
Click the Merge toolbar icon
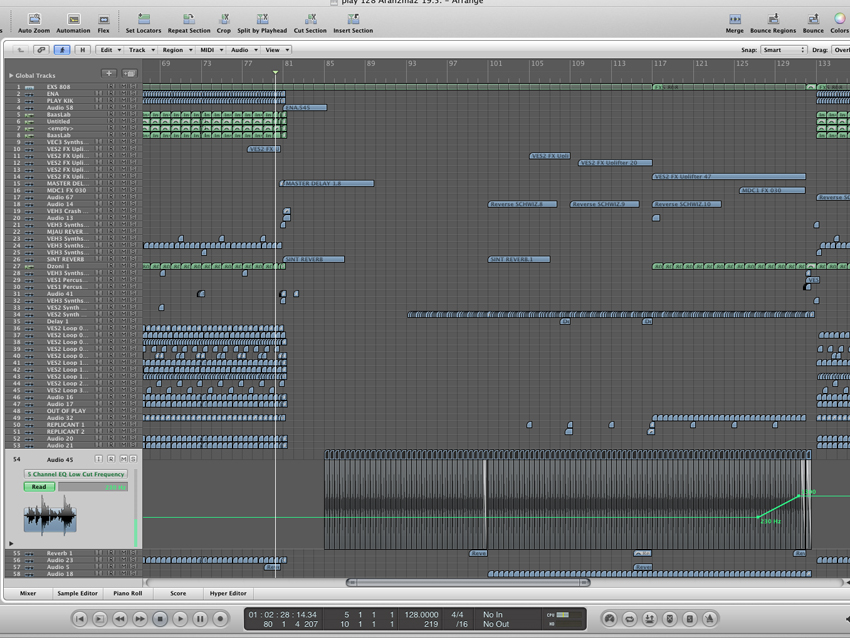(735, 19)
